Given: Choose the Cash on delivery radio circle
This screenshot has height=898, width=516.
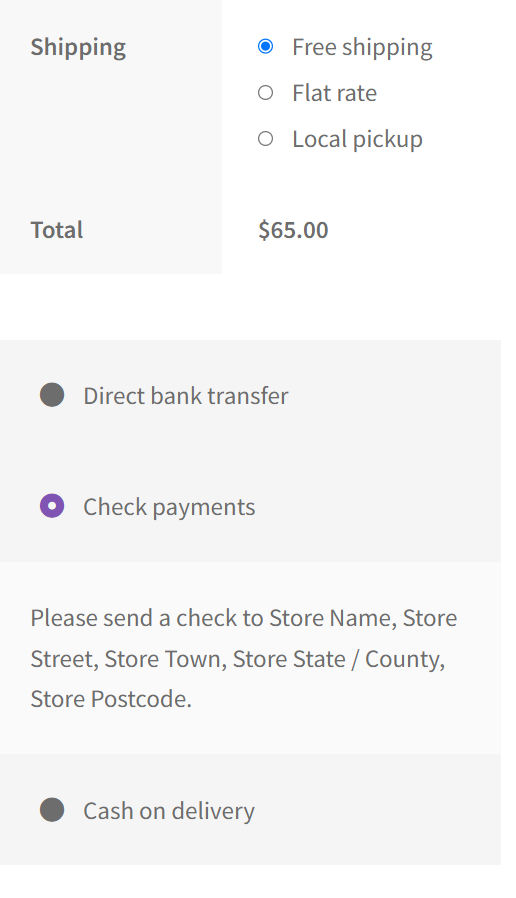Looking at the screenshot, I should [x=52, y=810].
